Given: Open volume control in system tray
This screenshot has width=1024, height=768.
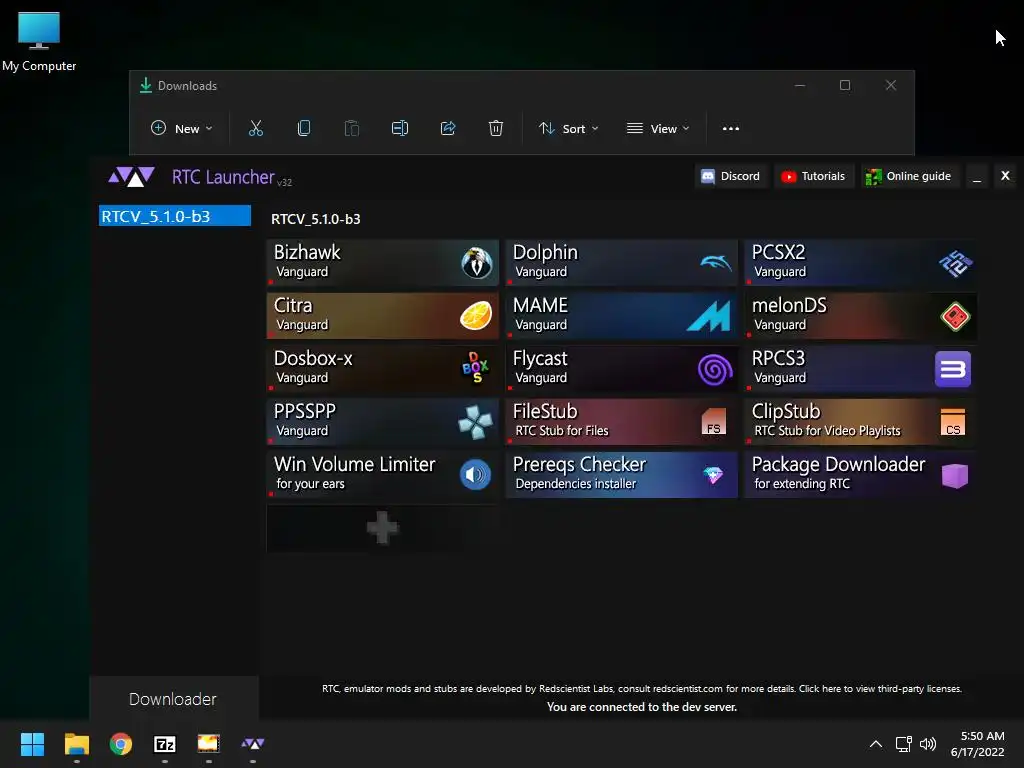Looking at the screenshot, I should coord(927,744).
